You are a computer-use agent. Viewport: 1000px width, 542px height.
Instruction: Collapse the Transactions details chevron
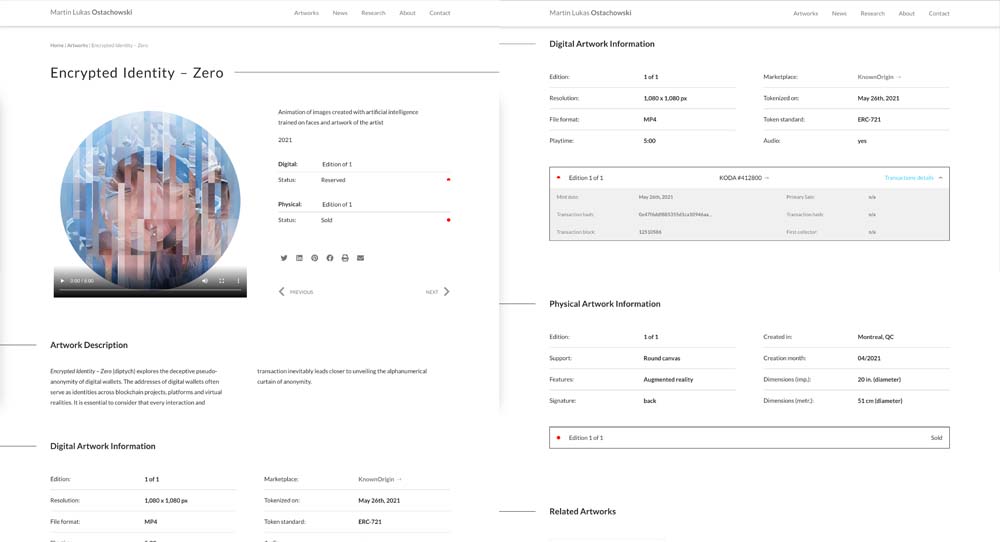[940, 178]
